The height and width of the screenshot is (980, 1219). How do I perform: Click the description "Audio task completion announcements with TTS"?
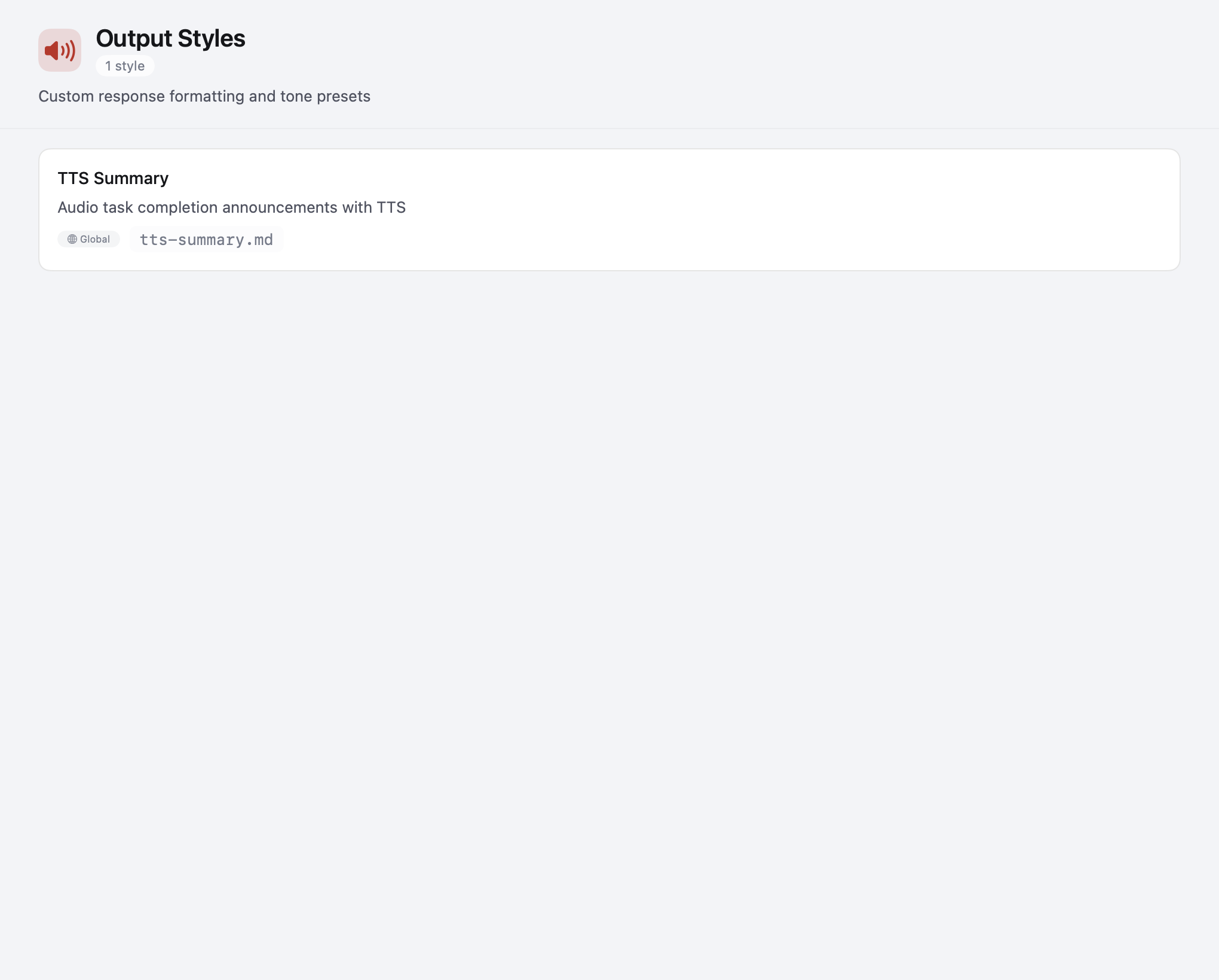click(x=232, y=207)
